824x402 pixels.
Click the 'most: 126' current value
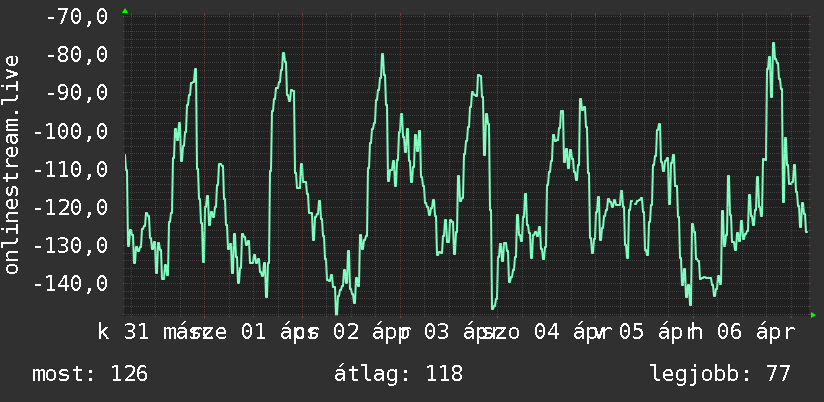(x=90, y=374)
